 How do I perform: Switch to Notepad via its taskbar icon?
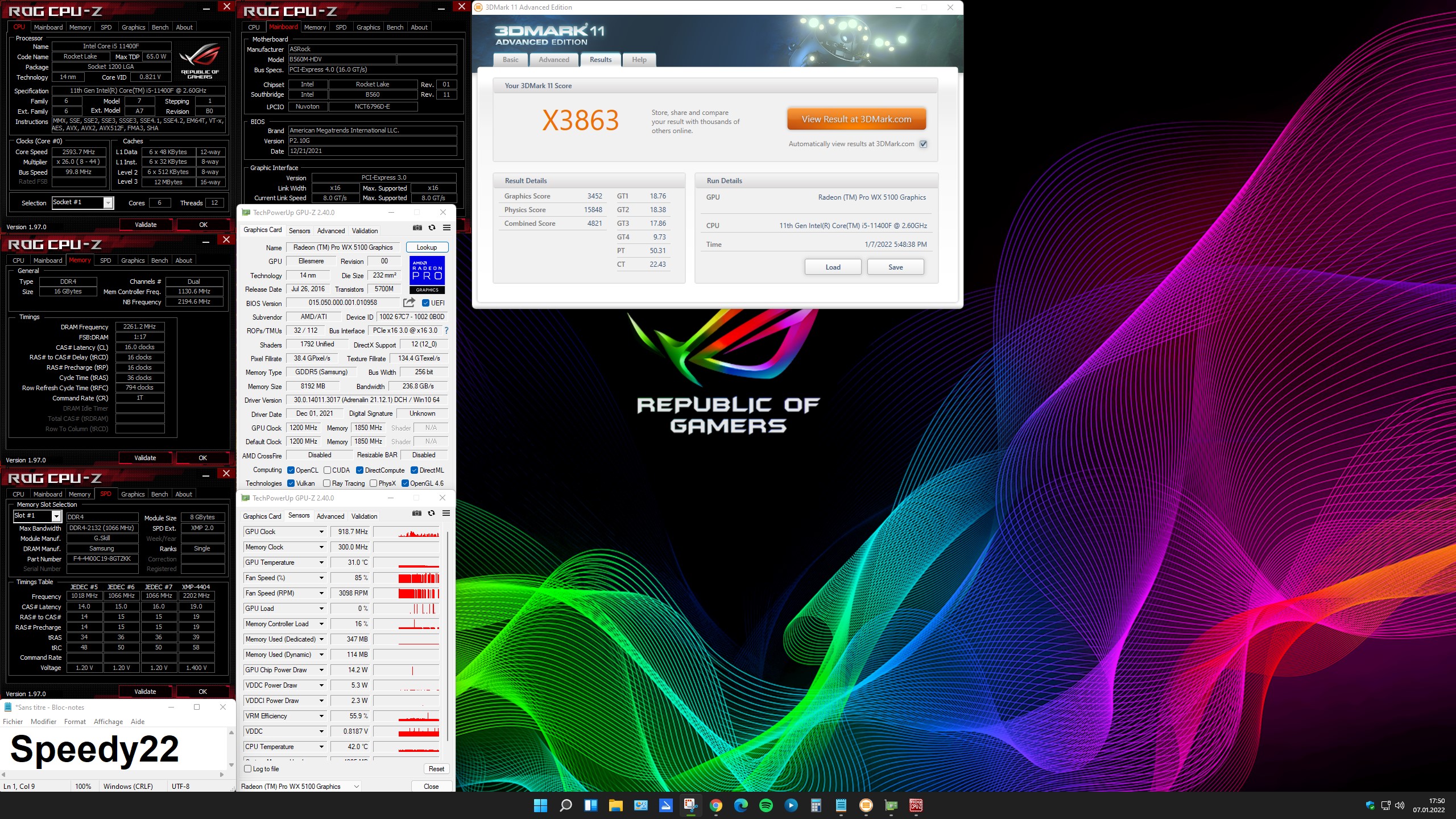[841, 805]
